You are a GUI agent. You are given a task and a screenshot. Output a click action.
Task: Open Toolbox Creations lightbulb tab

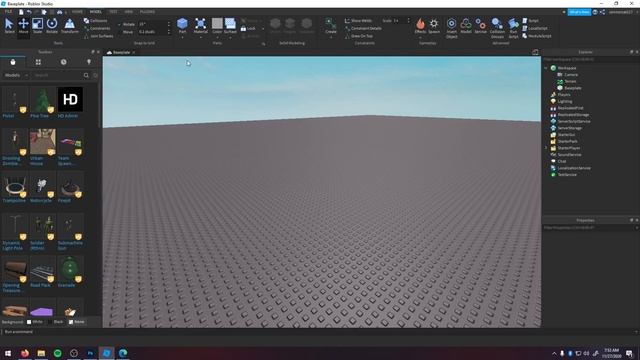point(89,62)
